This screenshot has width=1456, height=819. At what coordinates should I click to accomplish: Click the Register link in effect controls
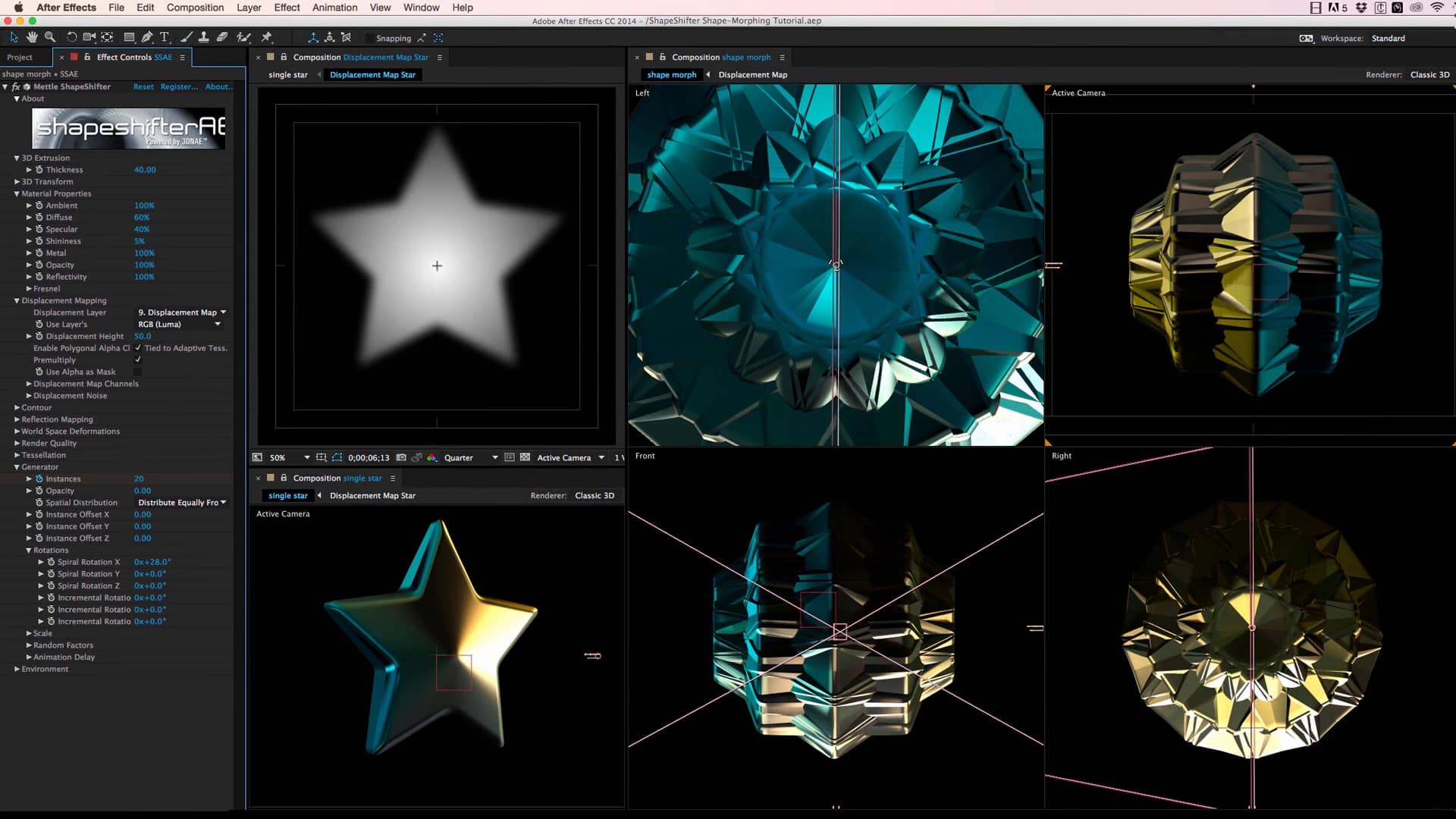(x=179, y=86)
